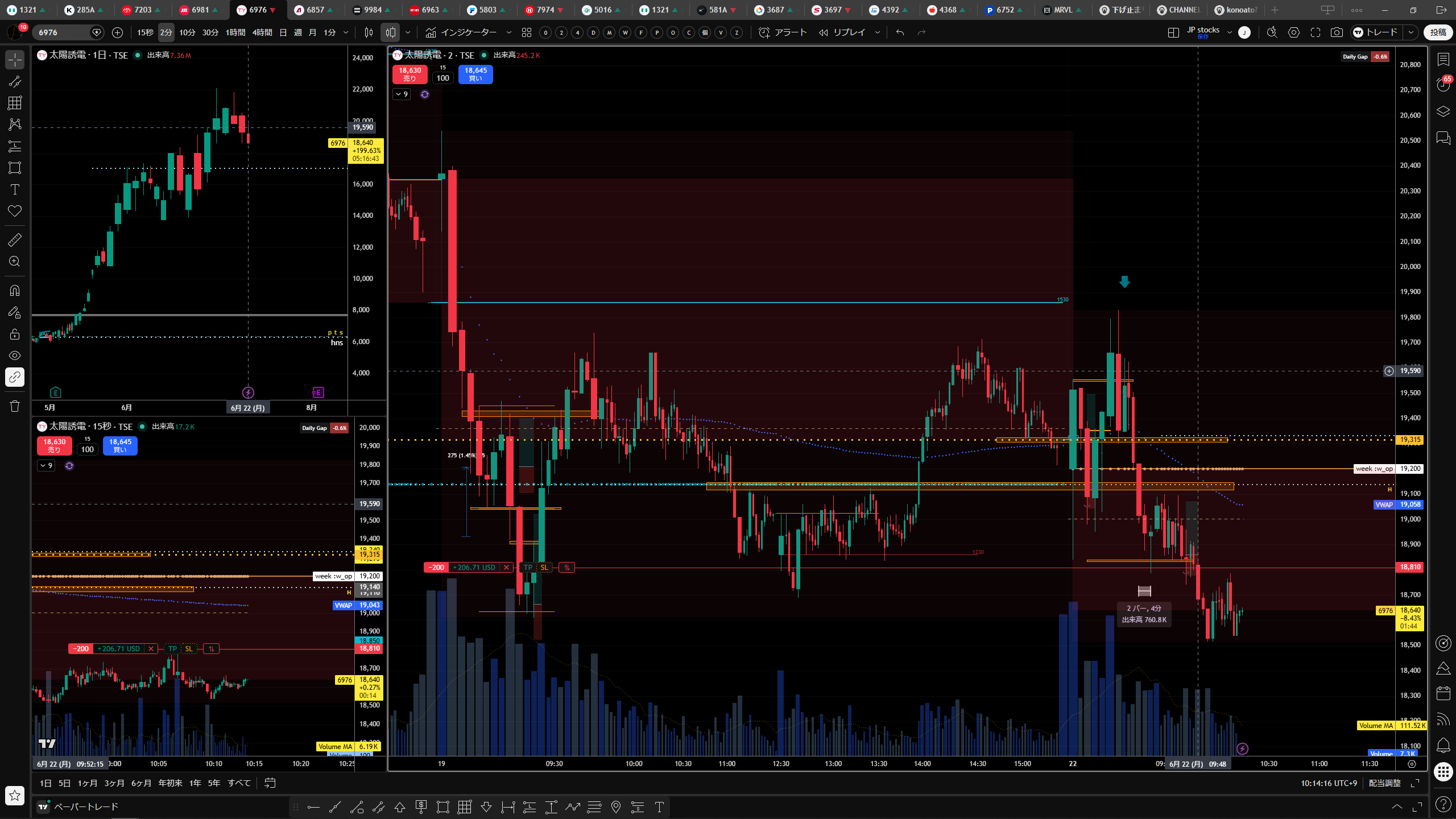This screenshot has width=1456, height=819.
Task: Open the watchlist panel in right sidebar
Action: (1443, 59)
